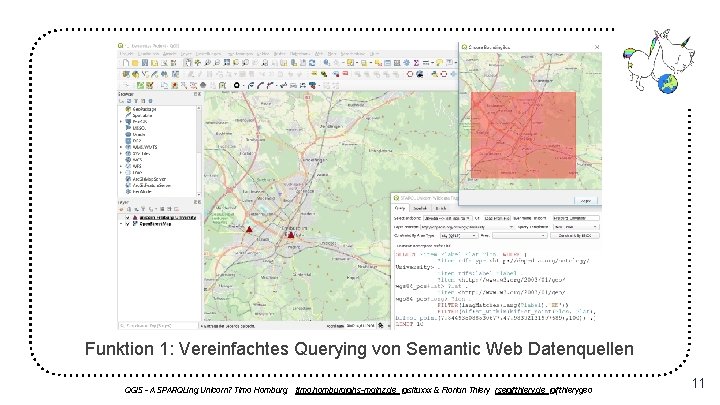The image size is (720, 405).
Task: Open the attribute table icon
Action: point(387,62)
